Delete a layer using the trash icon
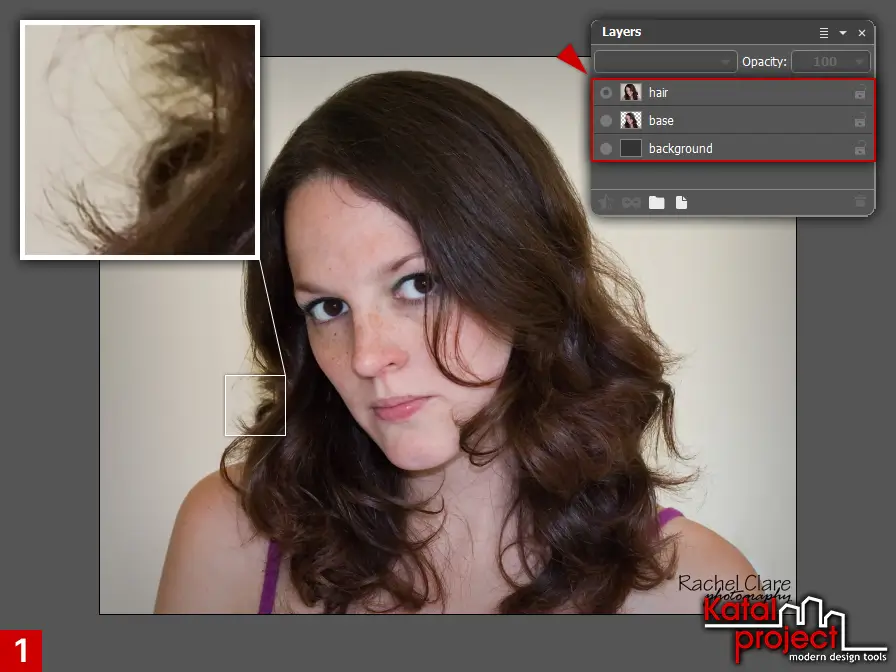Image resolution: width=896 pixels, height=672 pixels. [x=858, y=201]
